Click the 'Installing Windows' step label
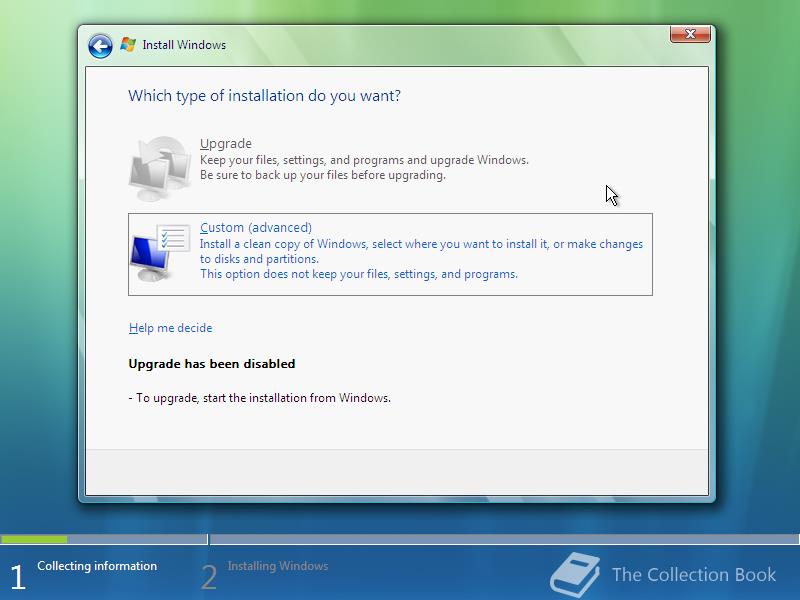 tap(278, 566)
